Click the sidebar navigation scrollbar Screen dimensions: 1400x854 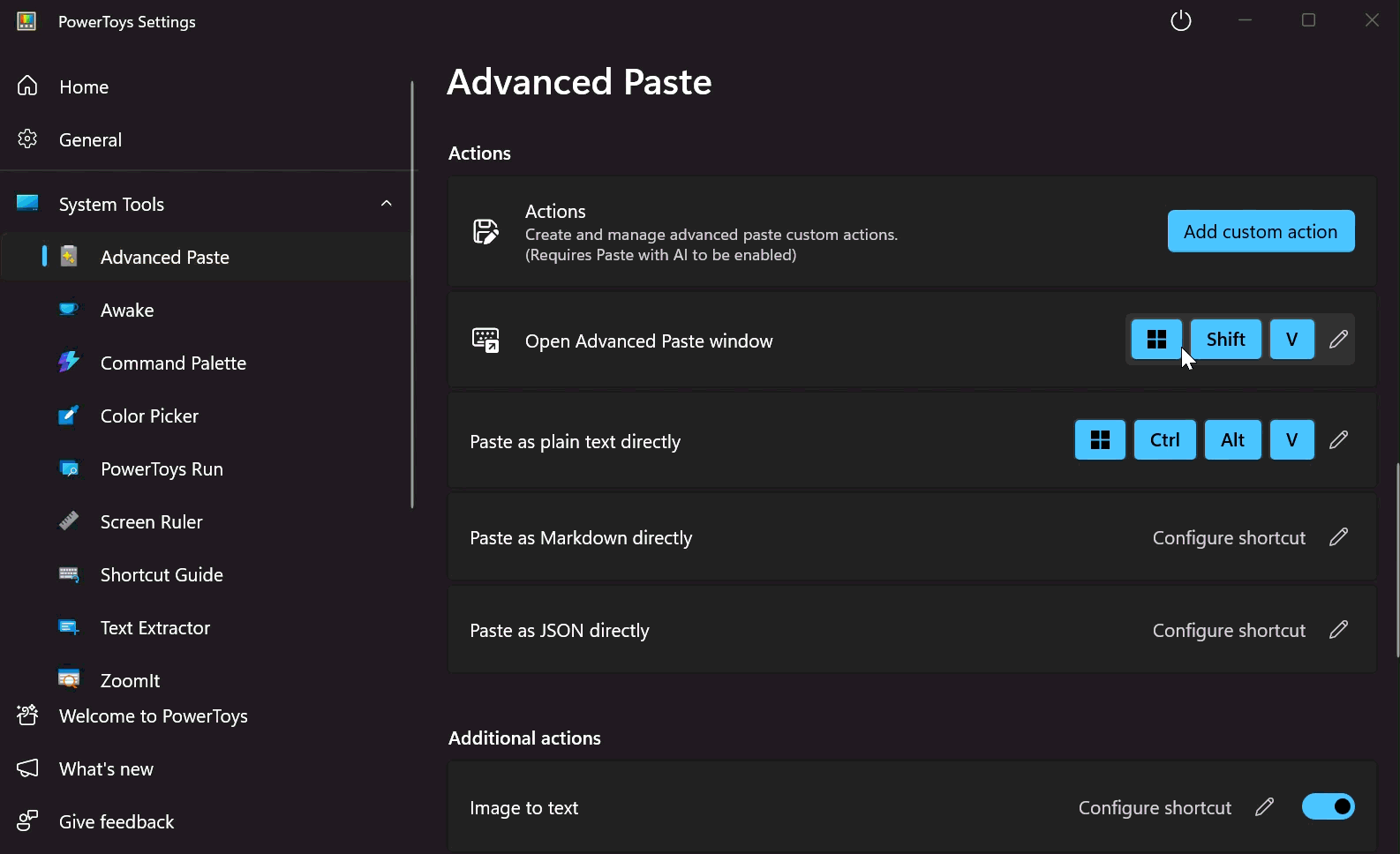coord(411,295)
